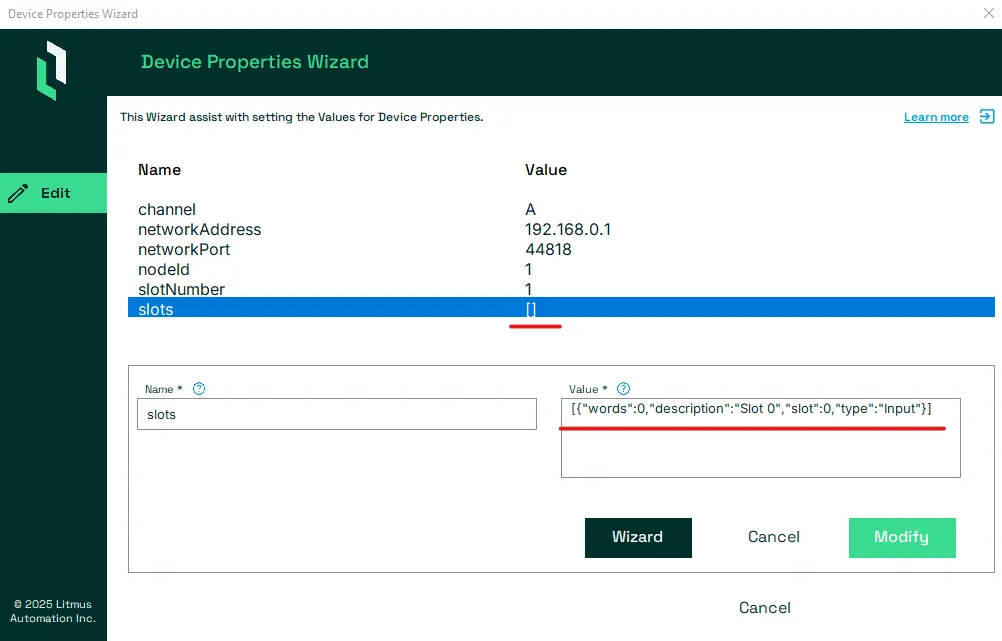Click the 192.168.0.1 value cell
Image resolution: width=1002 pixels, height=641 pixels.
click(x=568, y=229)
